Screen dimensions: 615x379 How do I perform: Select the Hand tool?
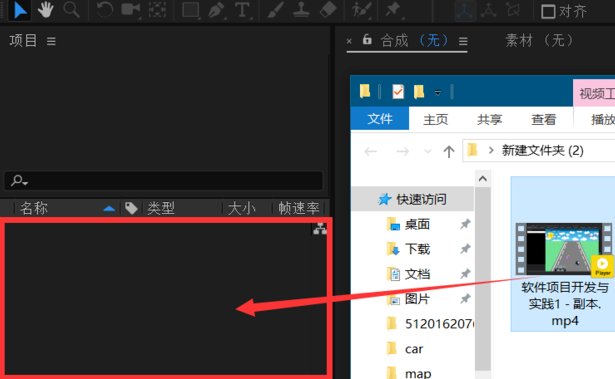45,10
